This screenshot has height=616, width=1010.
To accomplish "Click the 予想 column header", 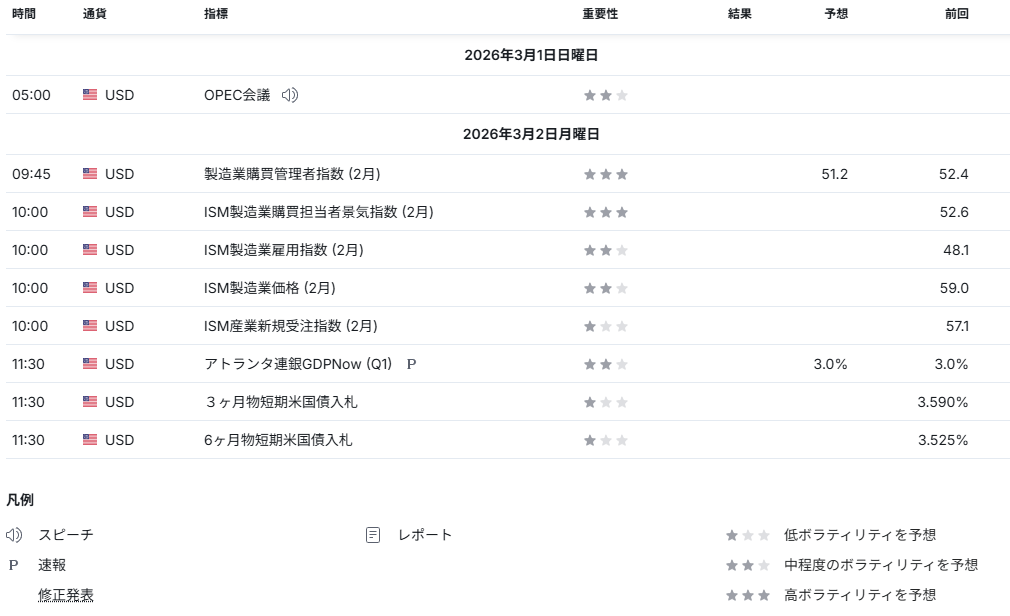I will click(x=836, y=14).
